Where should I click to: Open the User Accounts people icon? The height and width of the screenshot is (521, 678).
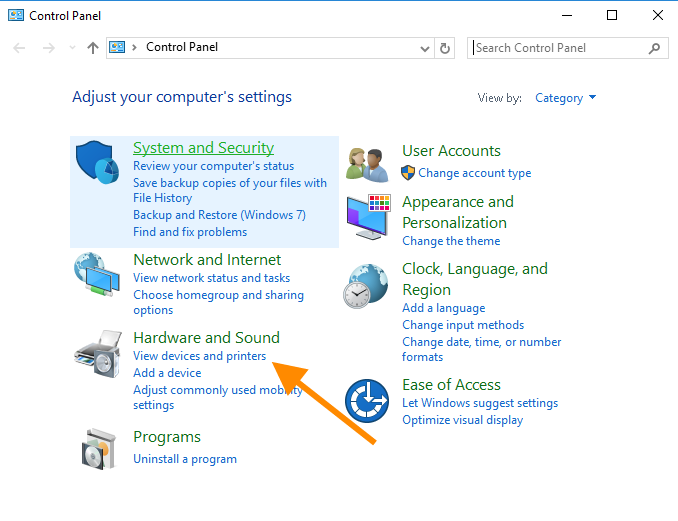coord(367,165)
